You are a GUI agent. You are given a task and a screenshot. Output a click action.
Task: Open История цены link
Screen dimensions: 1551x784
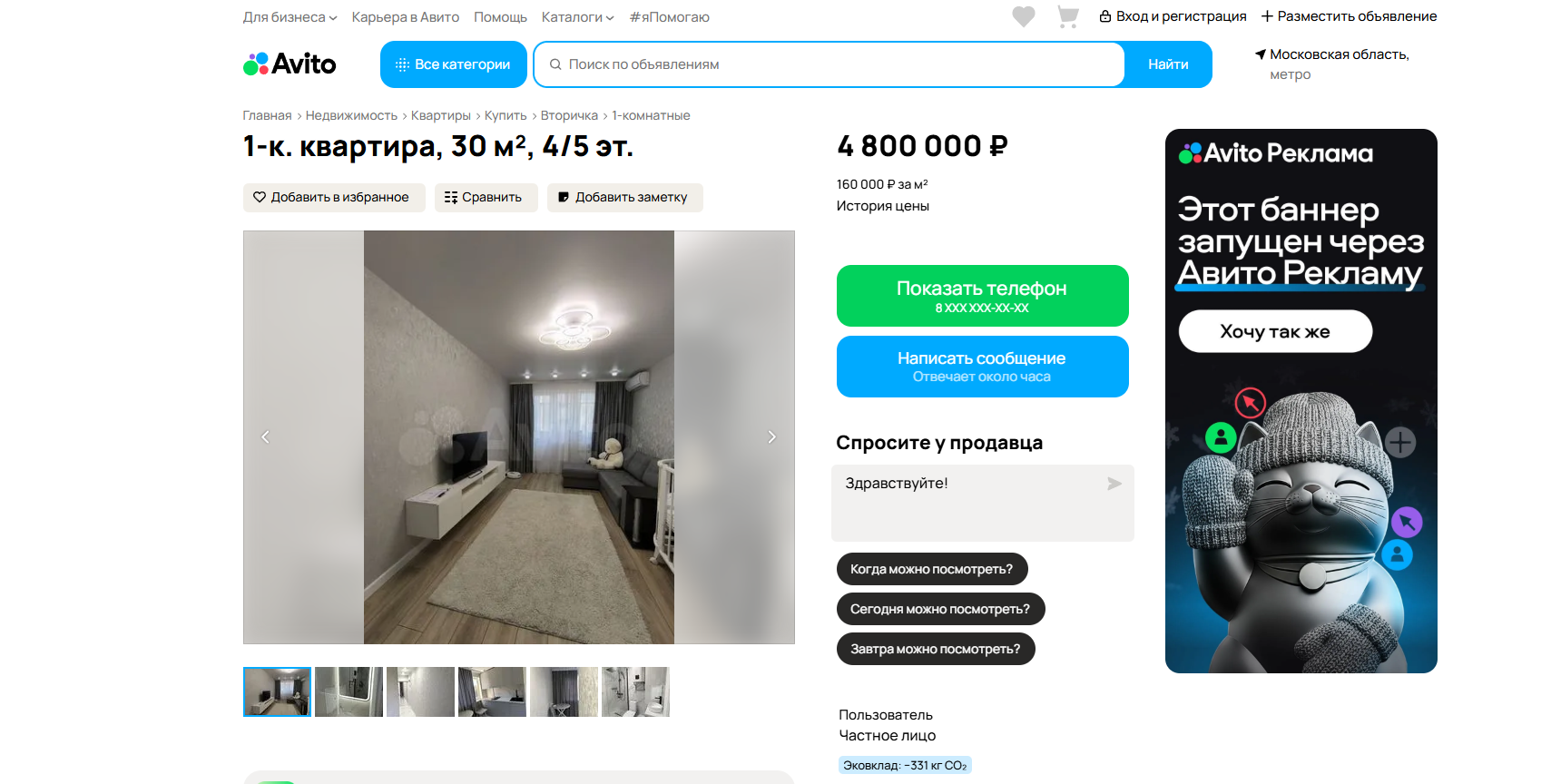coord(882,206)
